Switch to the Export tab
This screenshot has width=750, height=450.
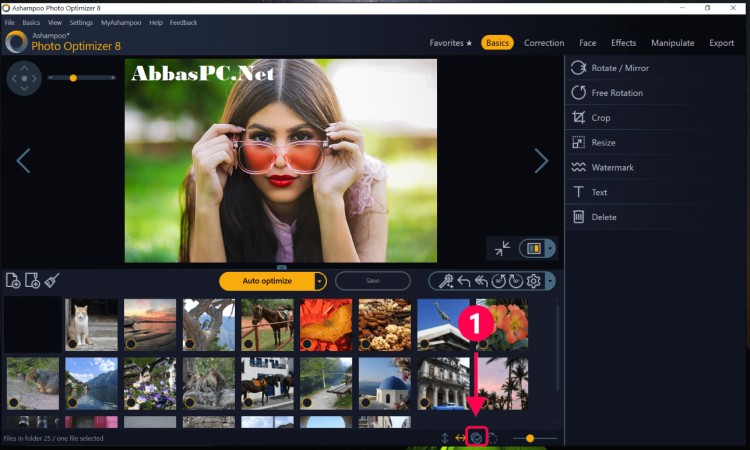click(x=721, y=43)
